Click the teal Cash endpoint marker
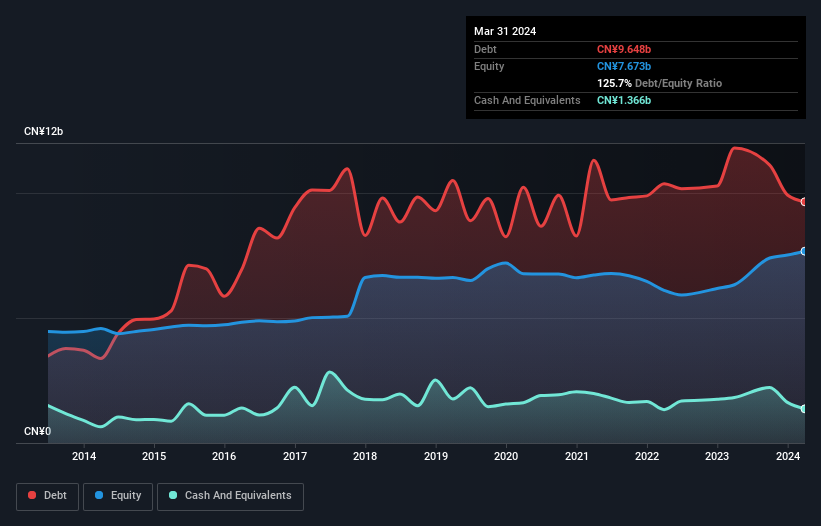 click(x=804, y=409)
